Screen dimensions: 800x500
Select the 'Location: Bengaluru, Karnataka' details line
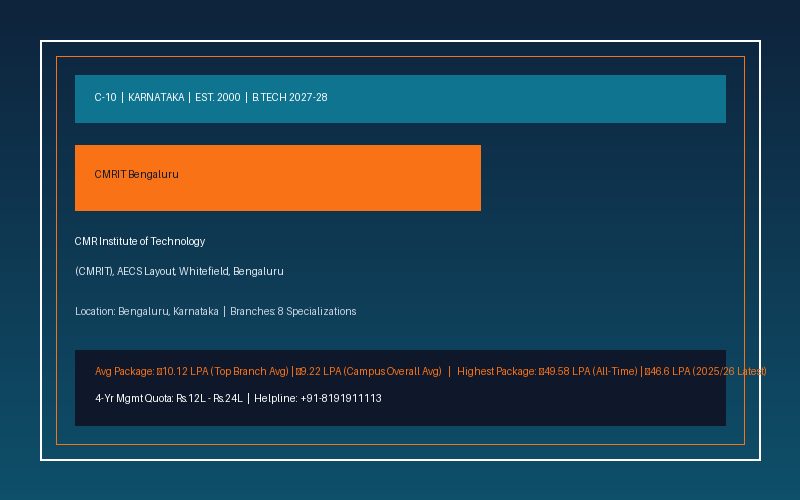point(215,311)
